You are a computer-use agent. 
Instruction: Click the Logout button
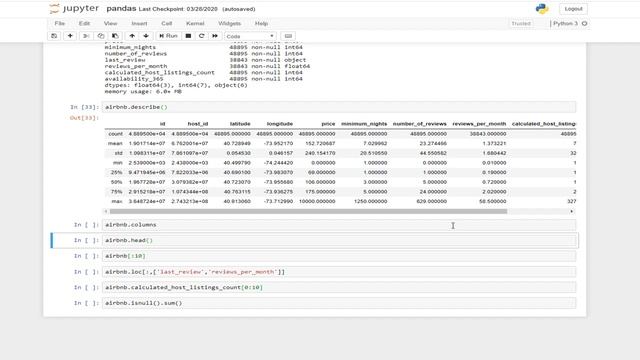click(573, 9)
